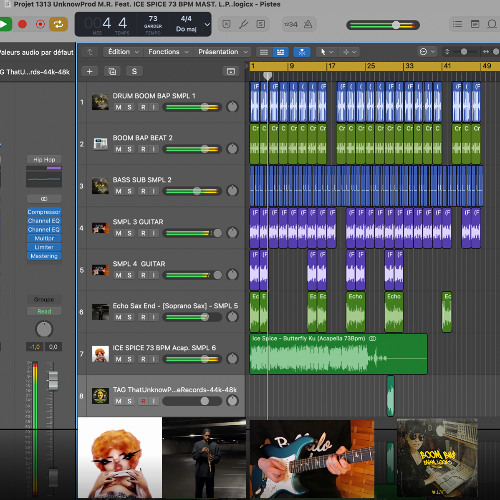Viewport: 500px width, 500px height.
Task: Open the List Editors icon
Action: tap(457, 24)
